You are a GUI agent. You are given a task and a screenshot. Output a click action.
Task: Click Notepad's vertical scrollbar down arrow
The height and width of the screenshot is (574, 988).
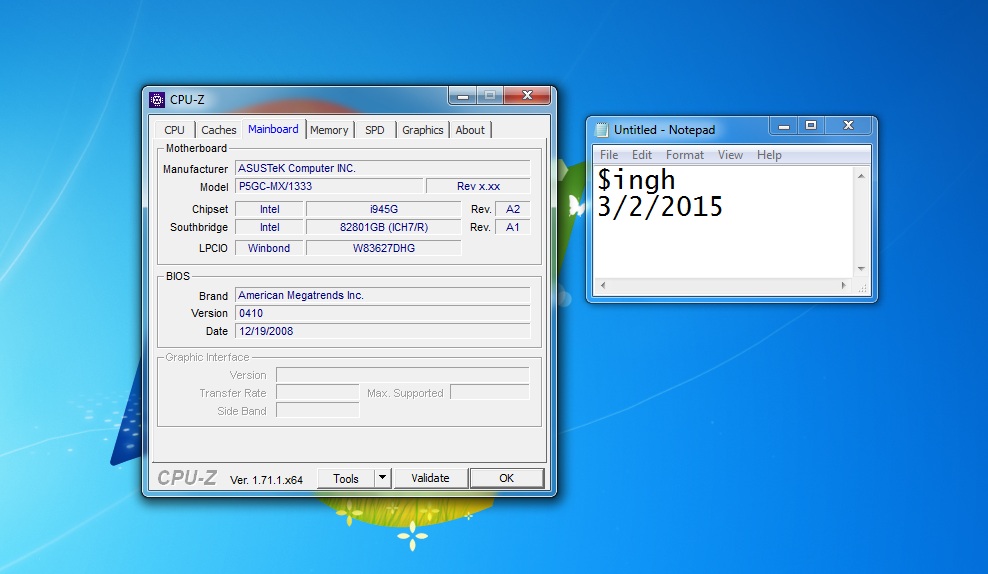coord(861,269)
